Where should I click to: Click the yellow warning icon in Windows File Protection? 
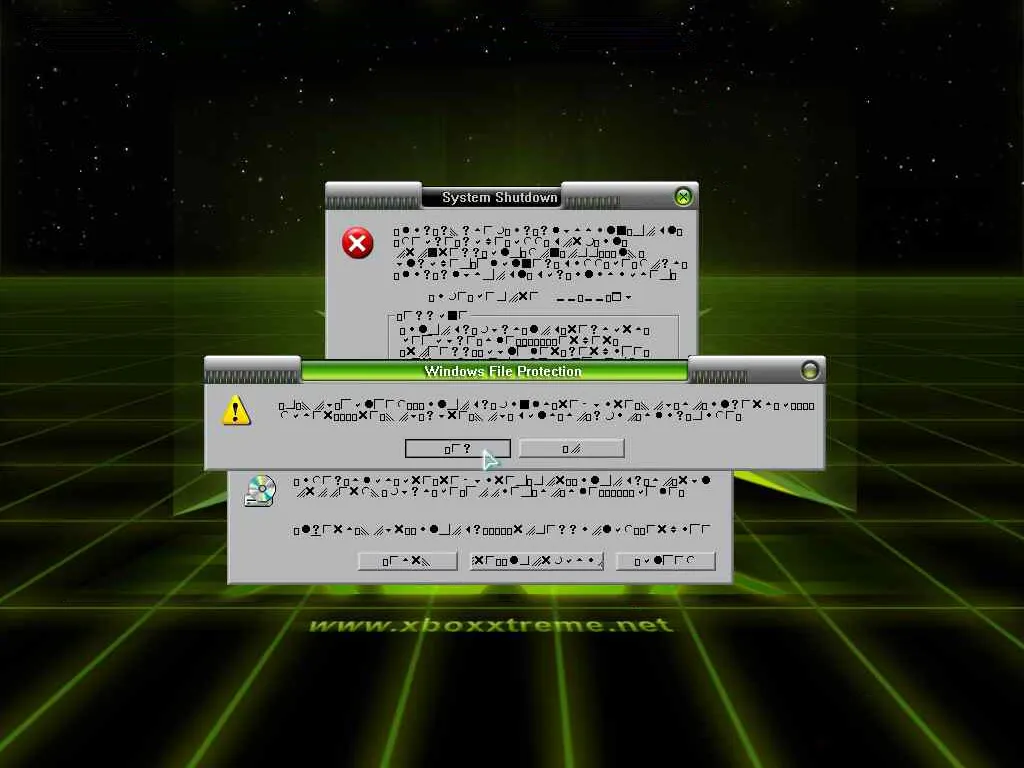click(x=236, y=411)
